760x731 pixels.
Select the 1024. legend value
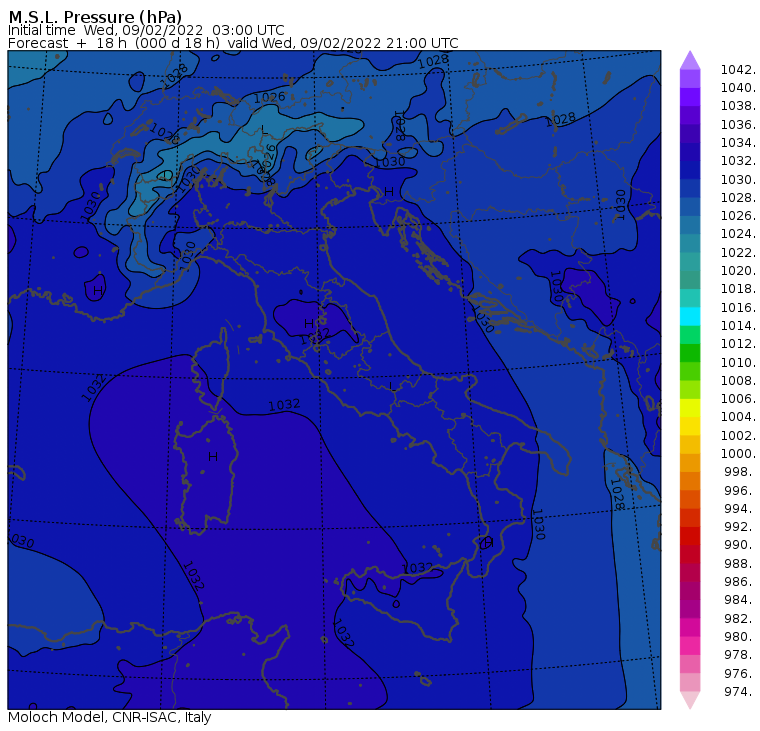[x=738, y=234]
